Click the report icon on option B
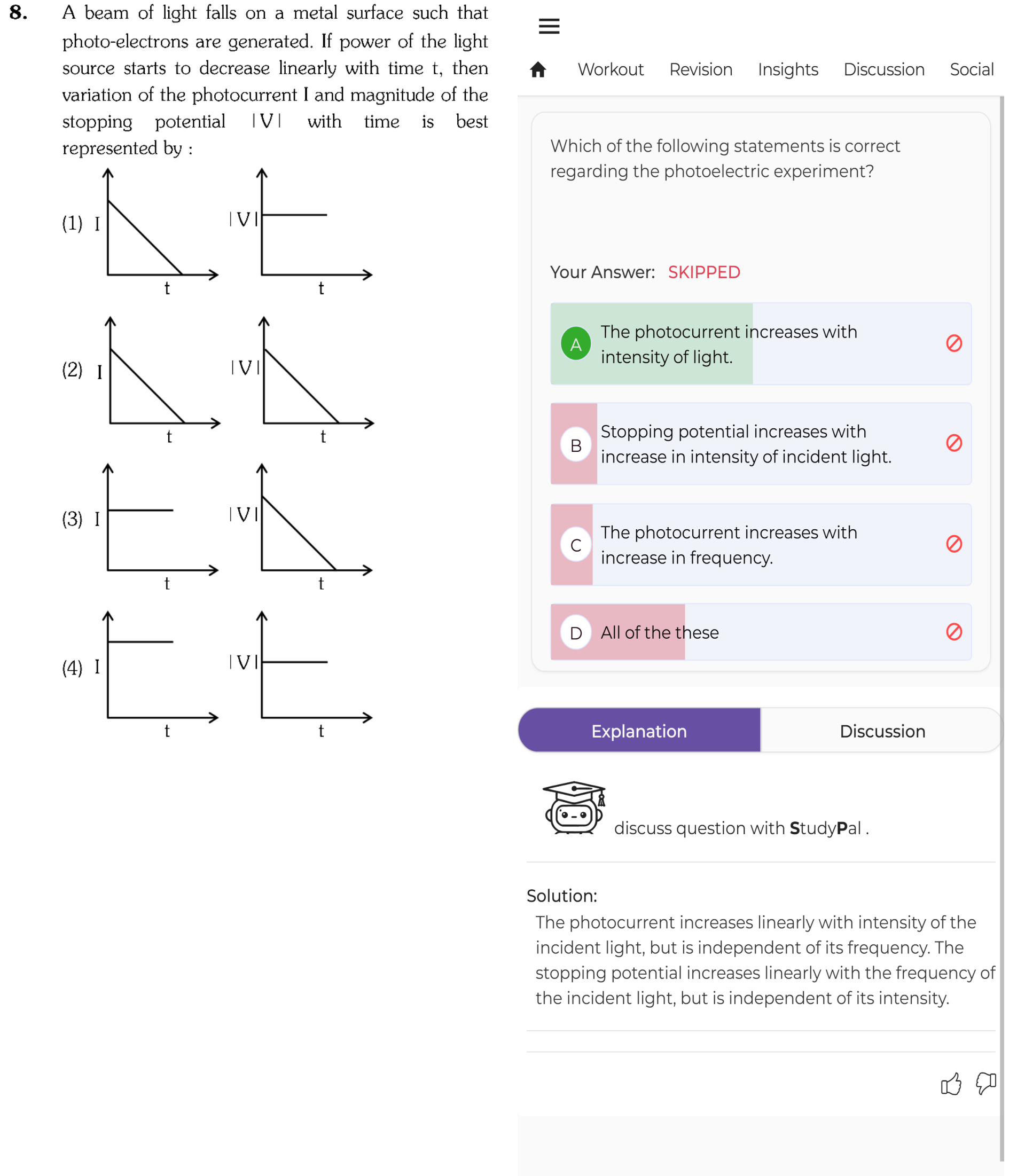The width and height of the screenshot is (1017, 1176). coord(954,443)
